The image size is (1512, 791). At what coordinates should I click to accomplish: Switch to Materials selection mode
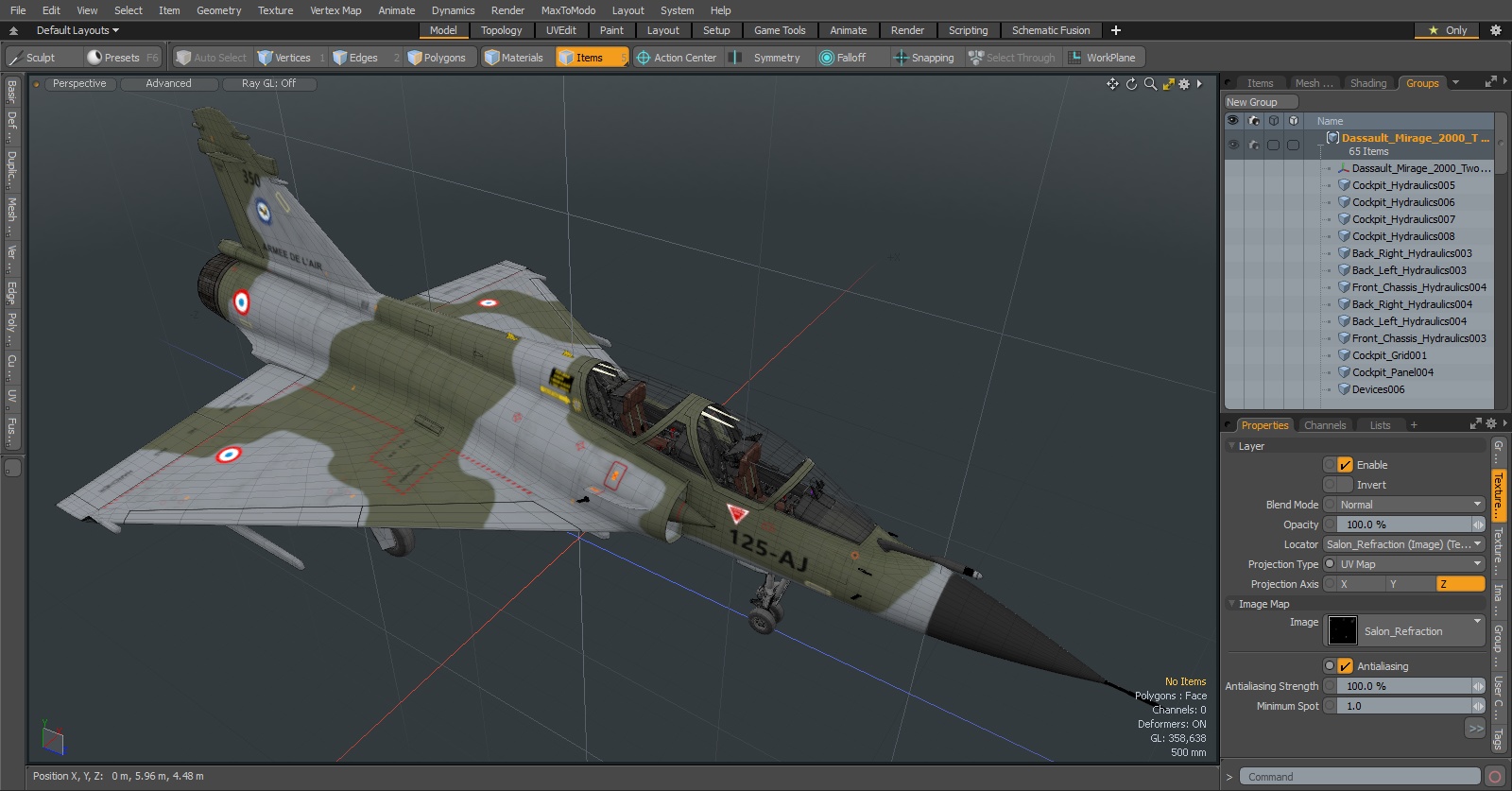pos(516,58)
